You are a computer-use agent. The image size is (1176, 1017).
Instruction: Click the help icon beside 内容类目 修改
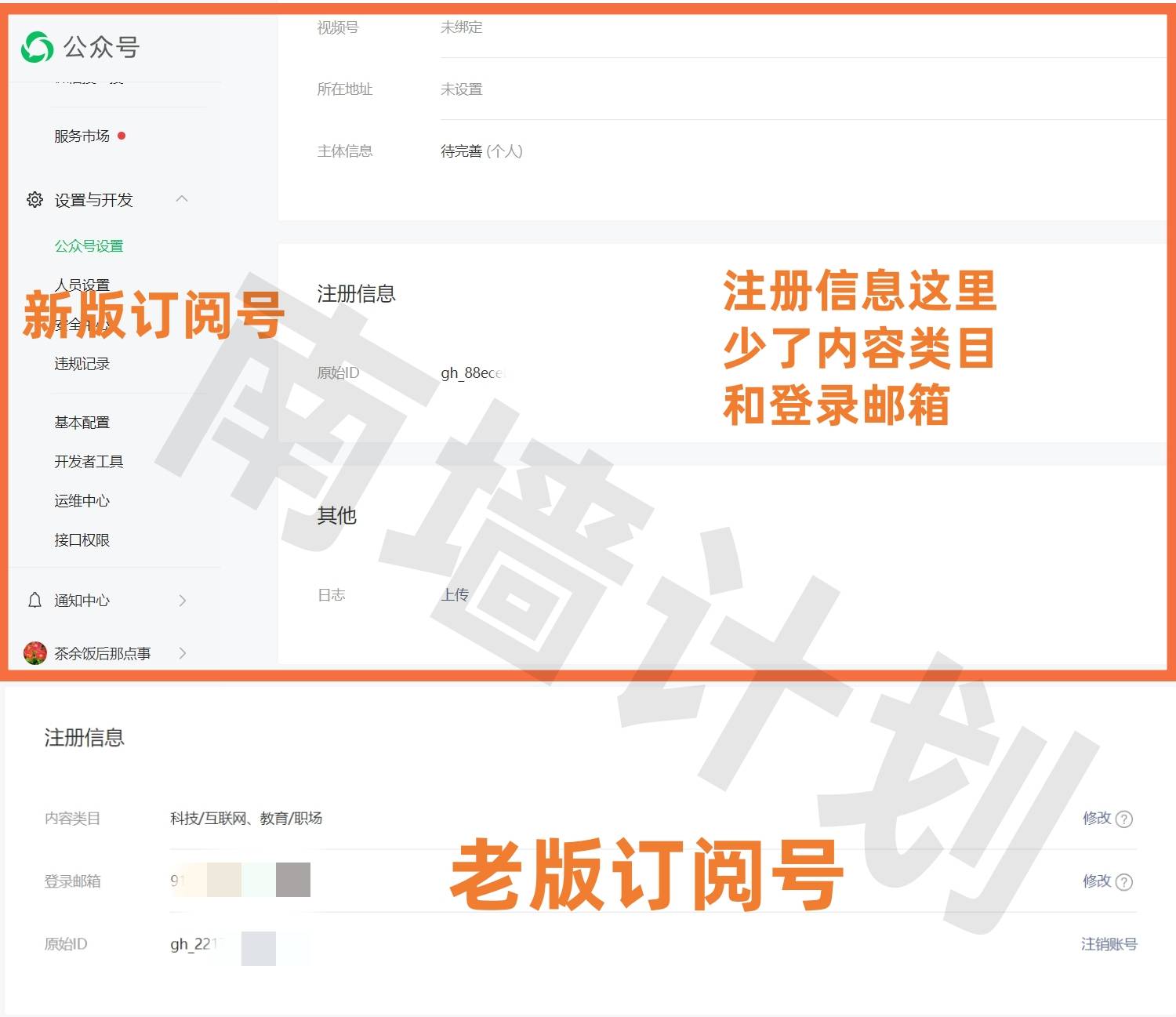pos(1123,819)
